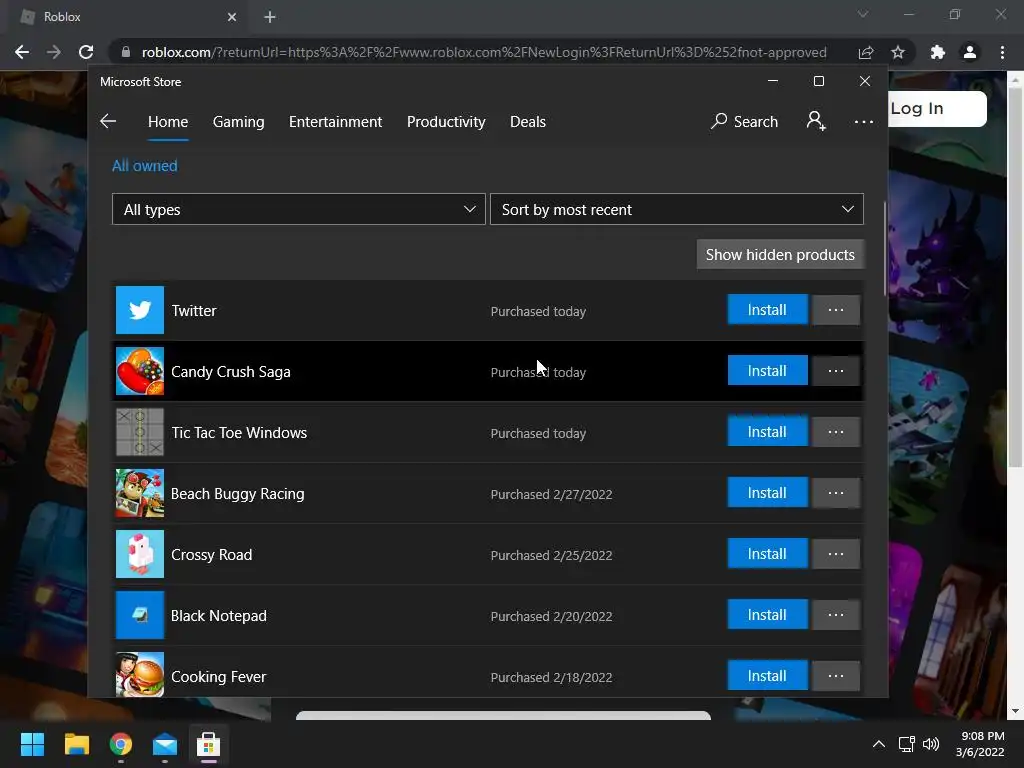Share this page from Chrome address bar

click(866, 52)
